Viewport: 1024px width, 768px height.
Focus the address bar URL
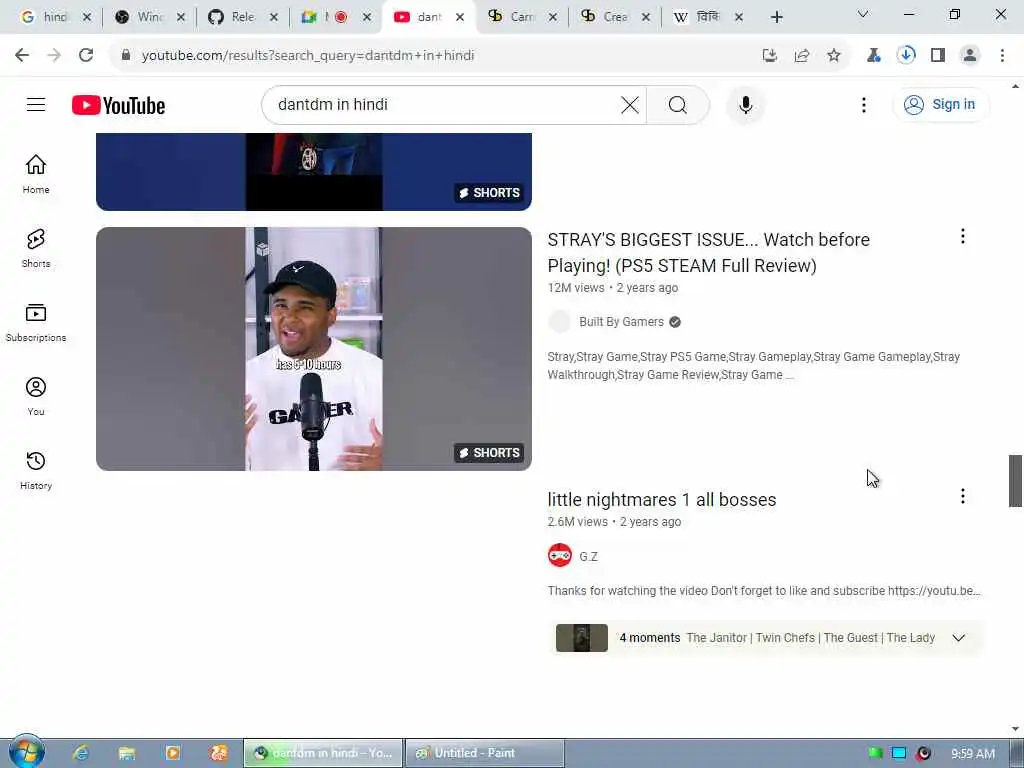[308, 56]
